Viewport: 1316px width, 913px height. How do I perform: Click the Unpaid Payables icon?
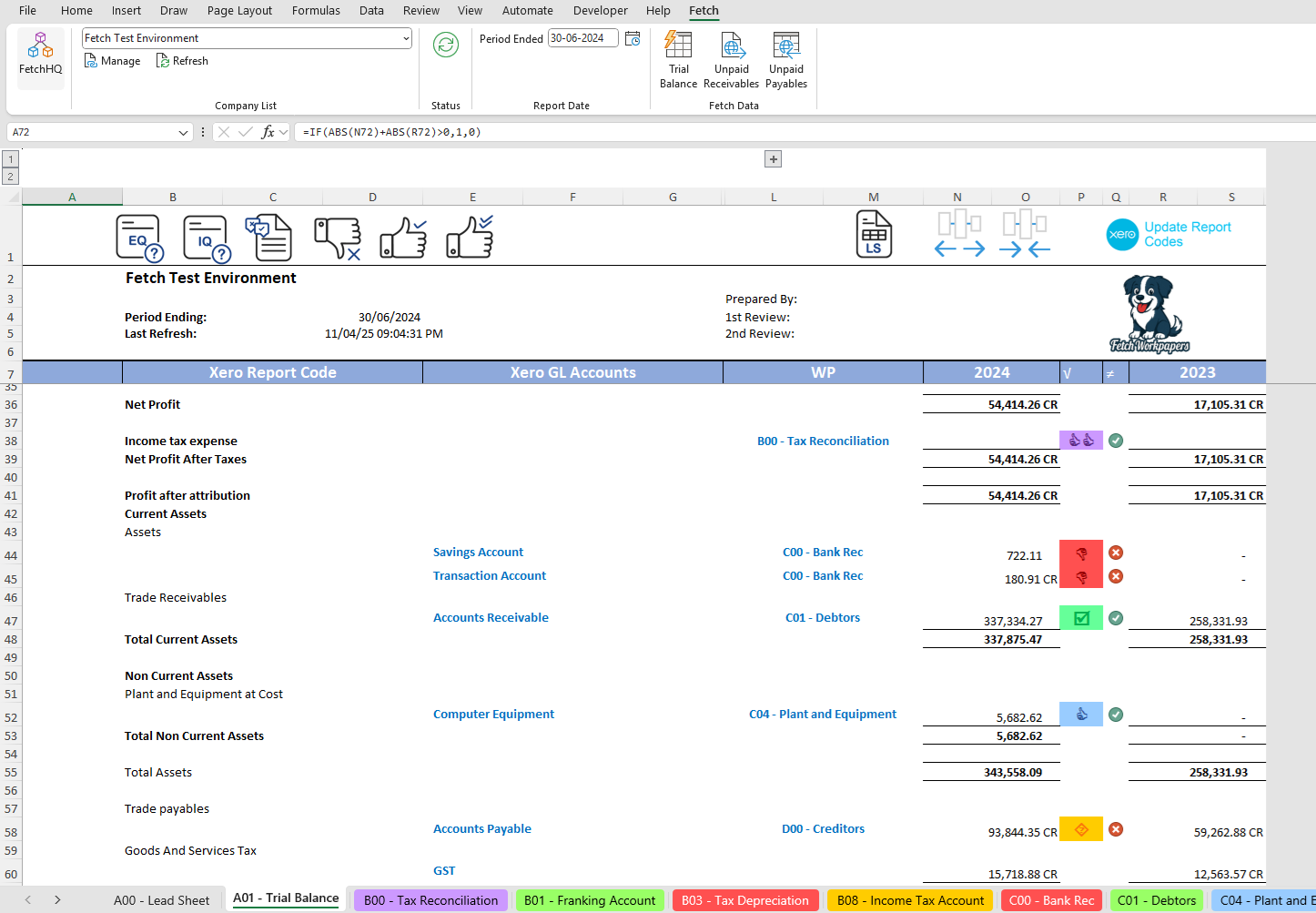(785, 55)
